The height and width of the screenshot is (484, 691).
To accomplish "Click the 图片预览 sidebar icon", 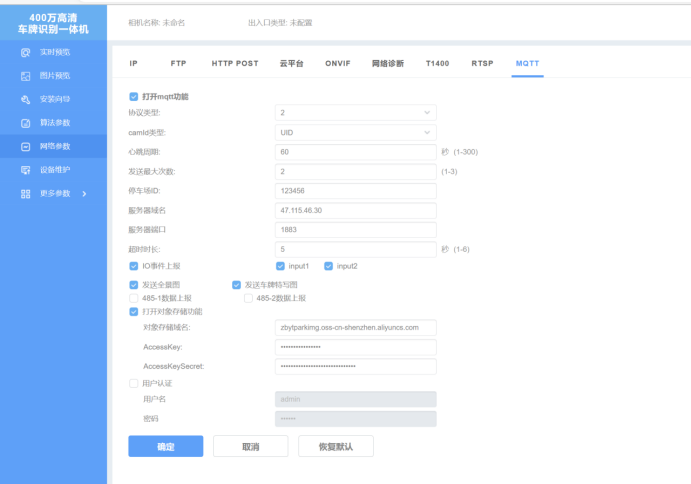I will [26, 76].
